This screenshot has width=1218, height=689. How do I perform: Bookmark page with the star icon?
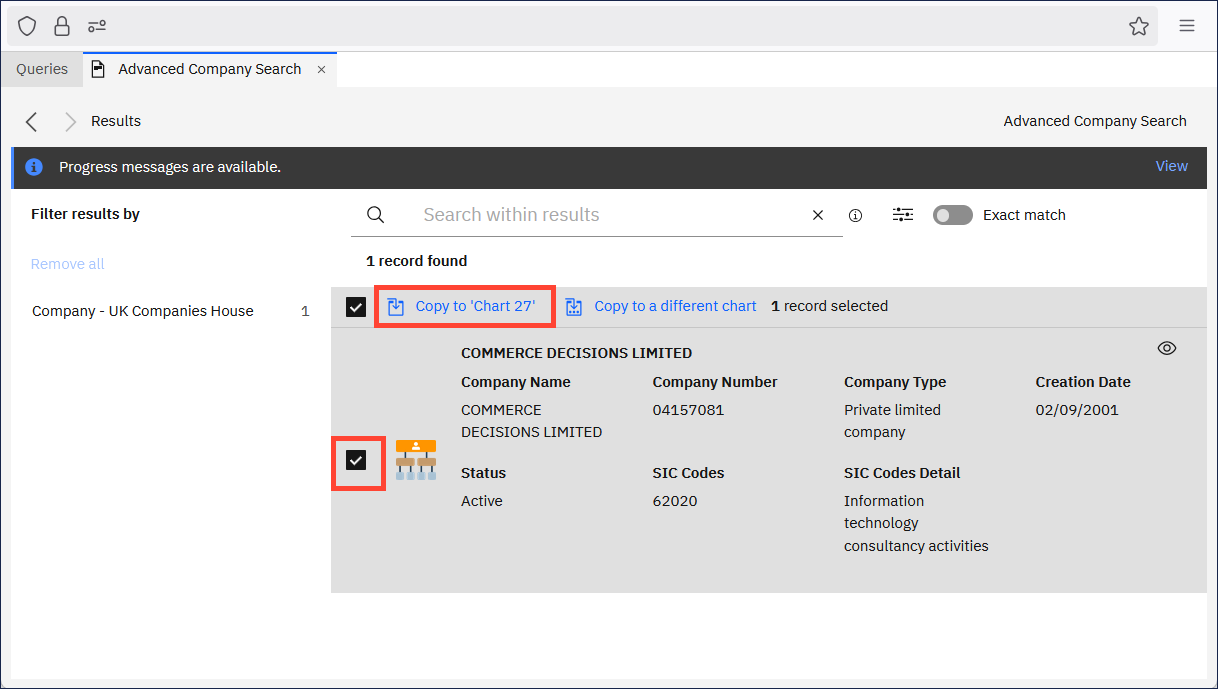click(x=1139, y=26)
